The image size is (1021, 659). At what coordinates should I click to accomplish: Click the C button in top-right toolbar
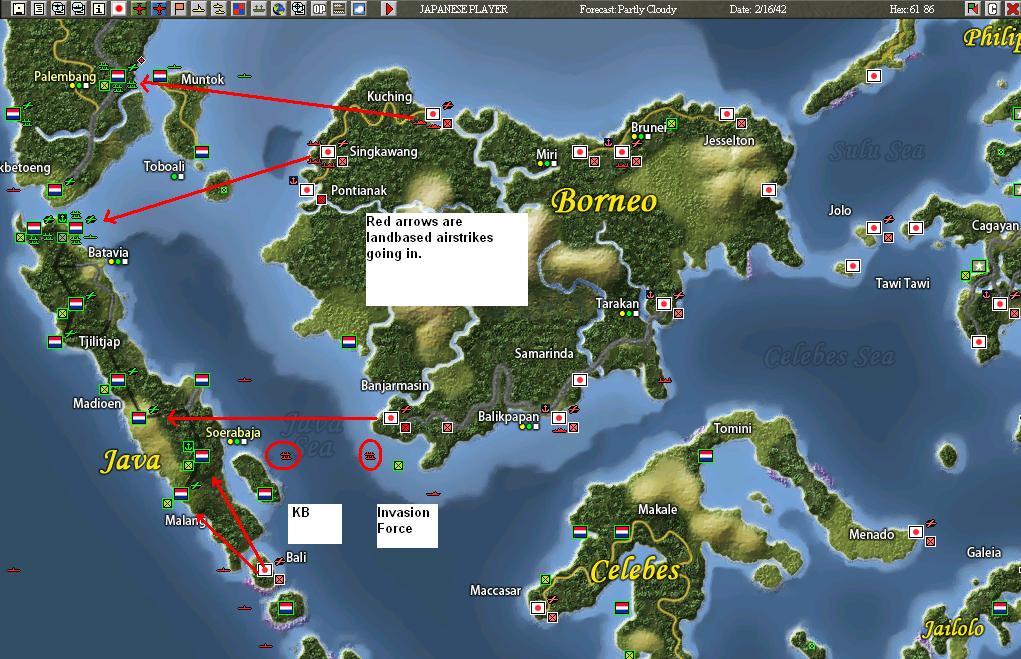click(x=992, y=8)
